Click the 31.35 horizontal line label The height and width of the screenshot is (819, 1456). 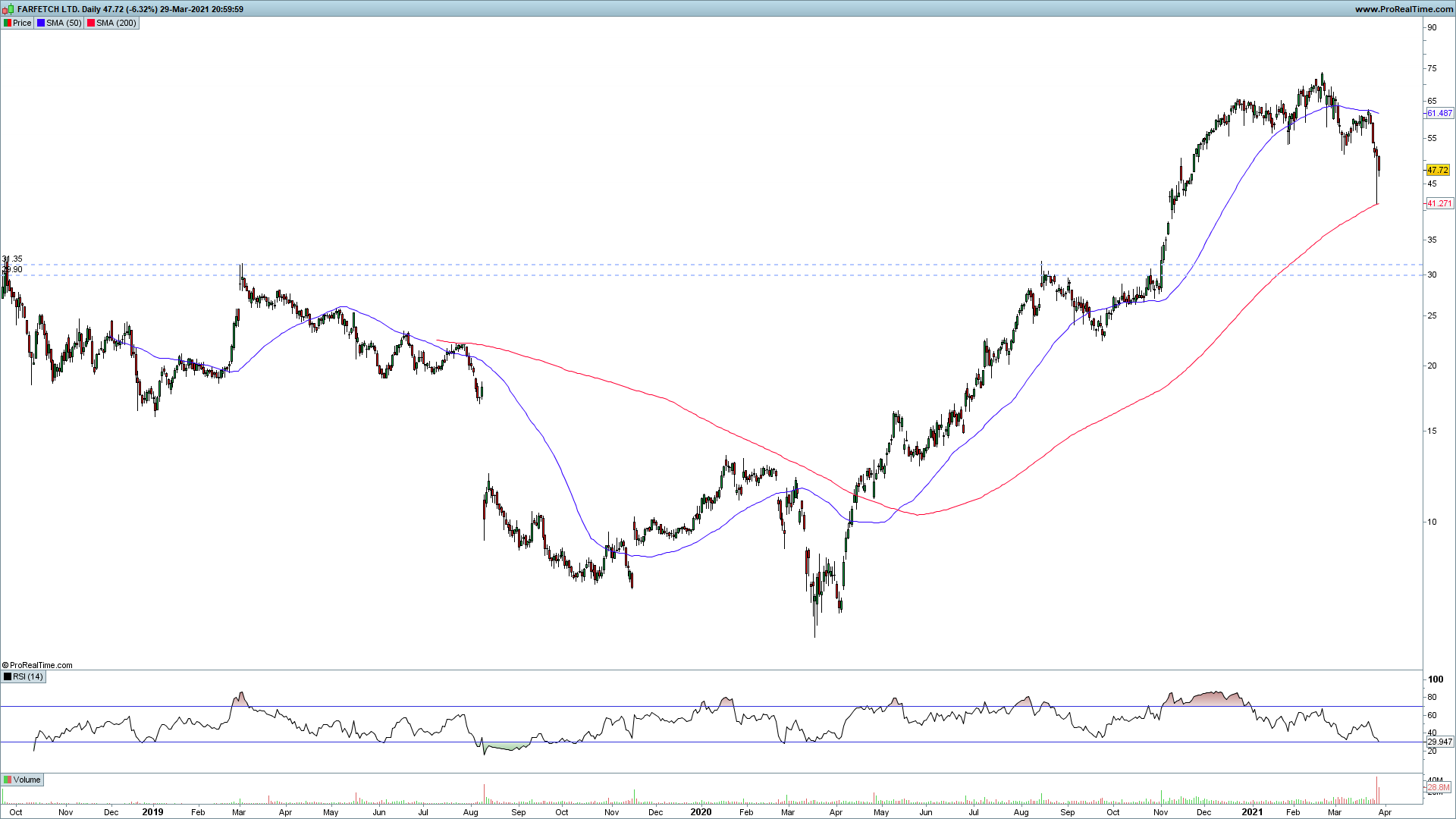pyautogui.click(x=12, y=259)
